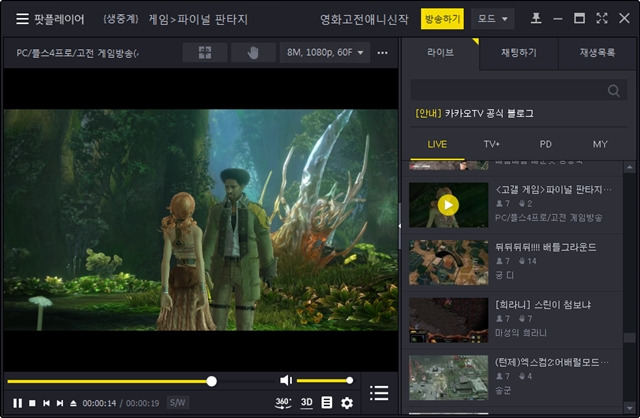Click the volume slider

(x=324, y=381)
